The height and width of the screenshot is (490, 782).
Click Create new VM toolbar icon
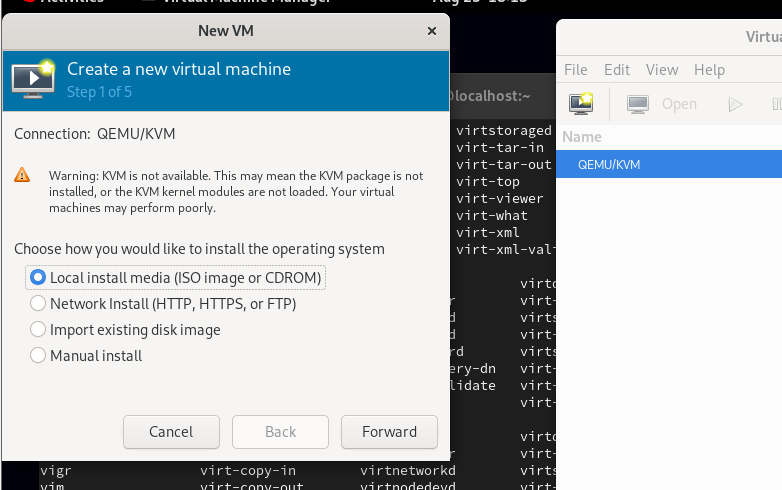[581, 104]
